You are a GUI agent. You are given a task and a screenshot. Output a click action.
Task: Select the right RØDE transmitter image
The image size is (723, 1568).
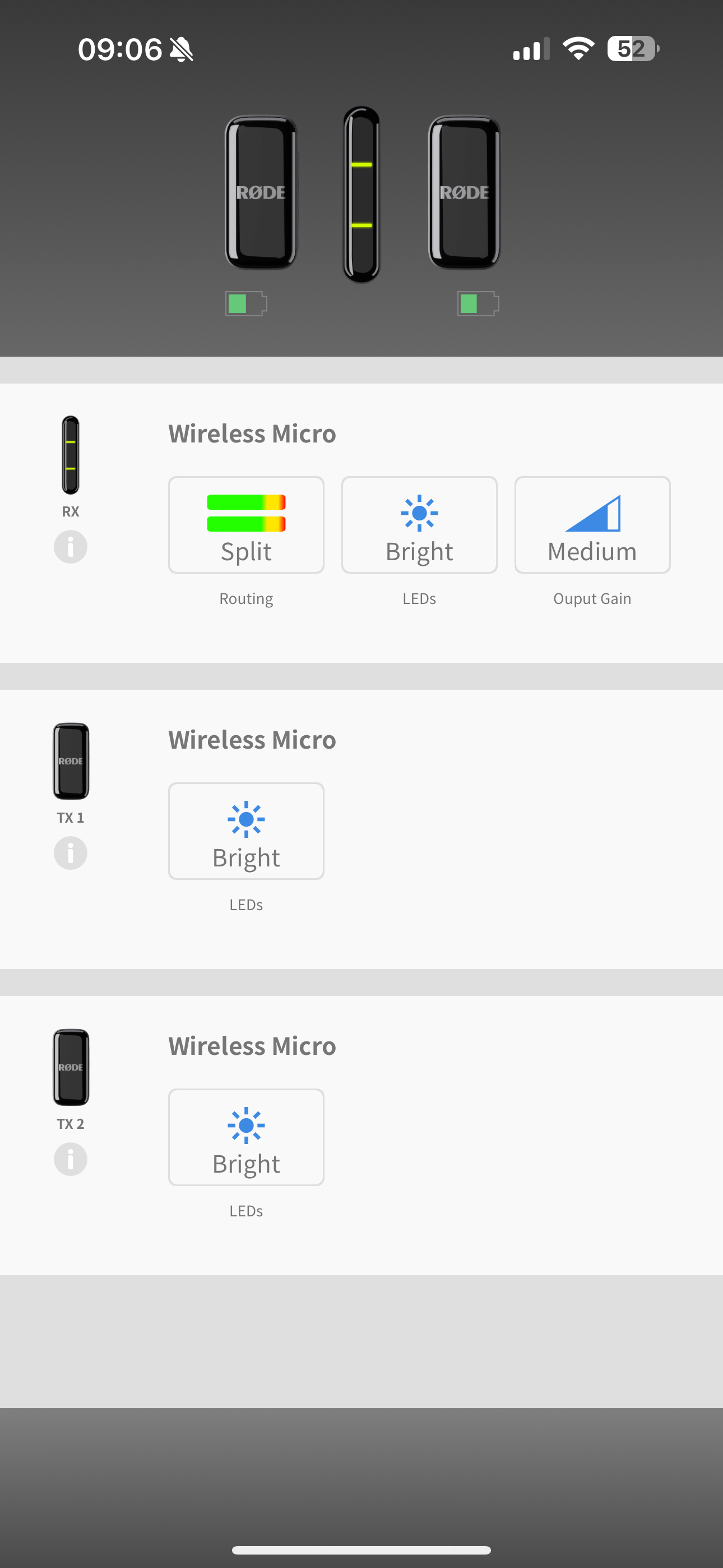click(x=465, y=192)
